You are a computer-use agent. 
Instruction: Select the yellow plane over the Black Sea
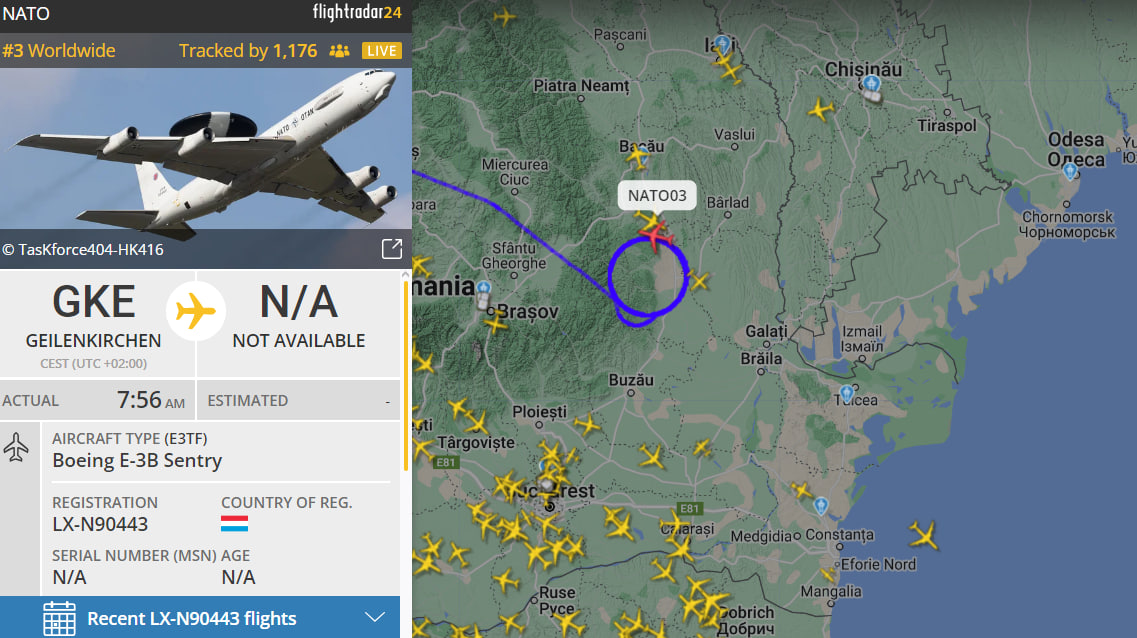924,535
